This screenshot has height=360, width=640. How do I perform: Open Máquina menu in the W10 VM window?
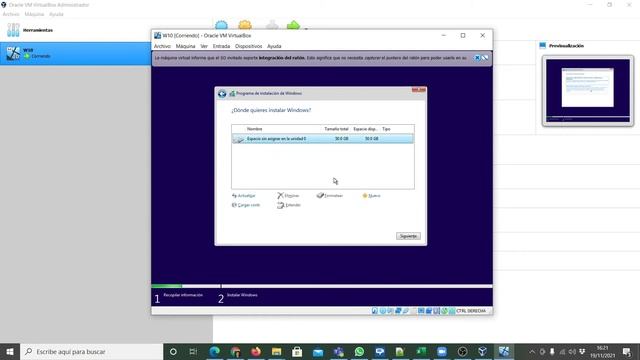tap(185, 46)
